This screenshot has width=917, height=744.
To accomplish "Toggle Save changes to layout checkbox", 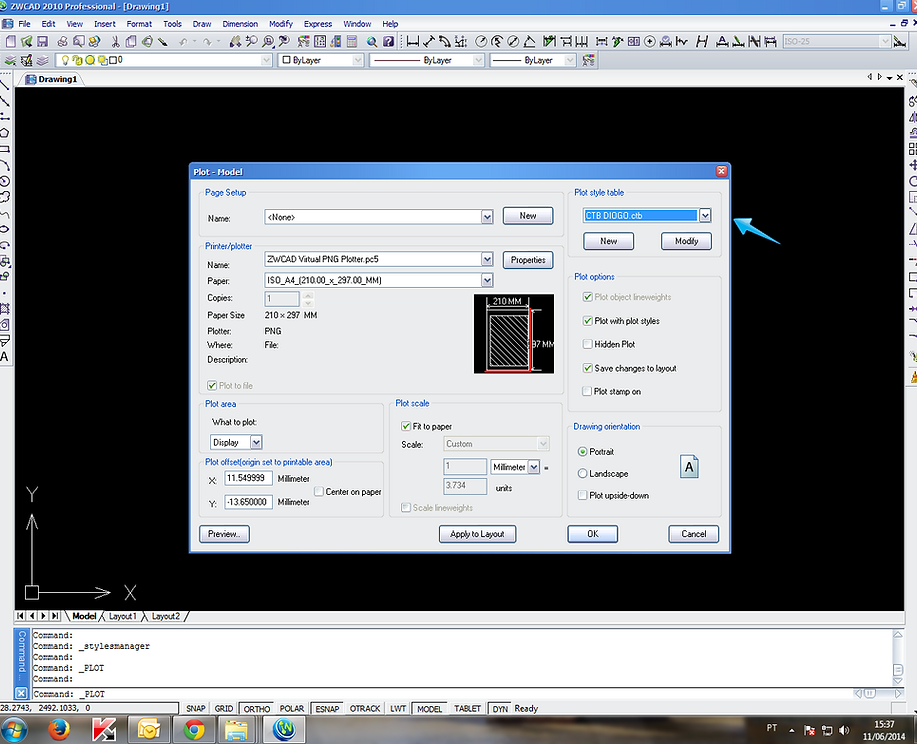I will click(x=588, y=368).
